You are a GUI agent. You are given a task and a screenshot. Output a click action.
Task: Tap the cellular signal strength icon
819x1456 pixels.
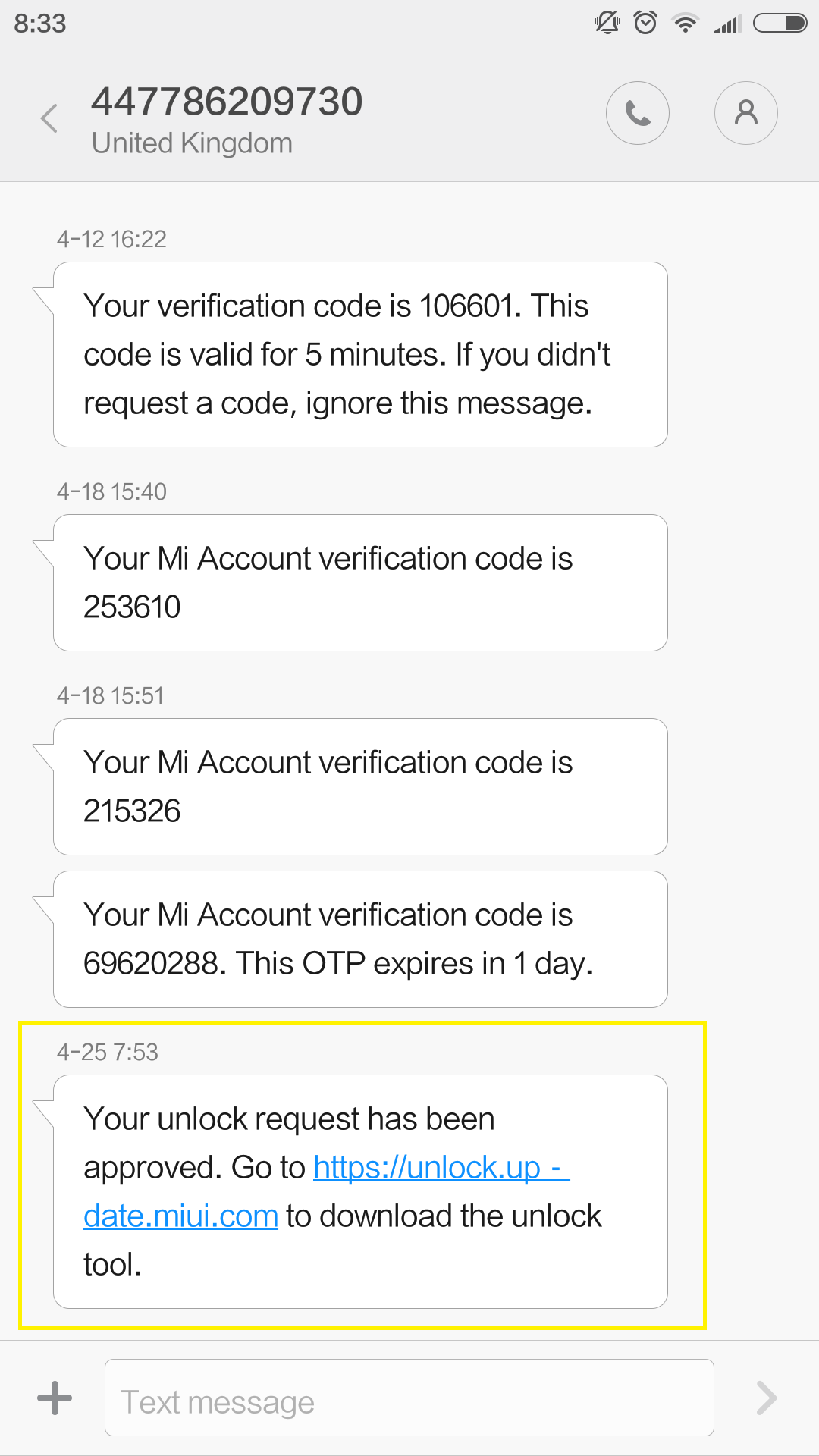[726, 24]
